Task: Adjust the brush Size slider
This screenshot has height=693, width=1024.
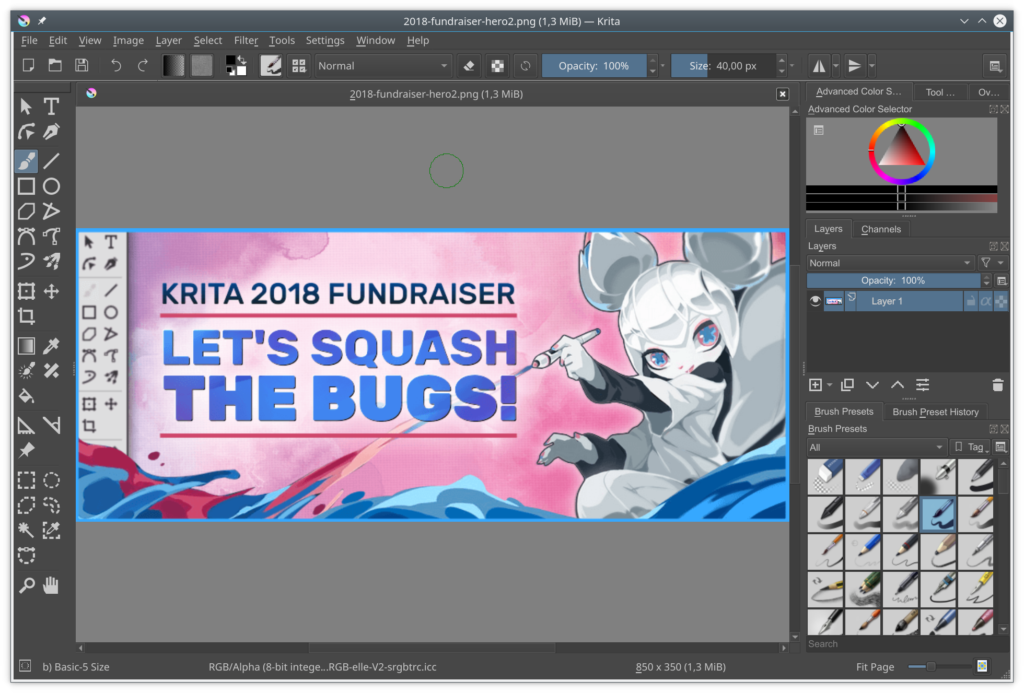Action: pyautogui.click(x=723, y=66)
